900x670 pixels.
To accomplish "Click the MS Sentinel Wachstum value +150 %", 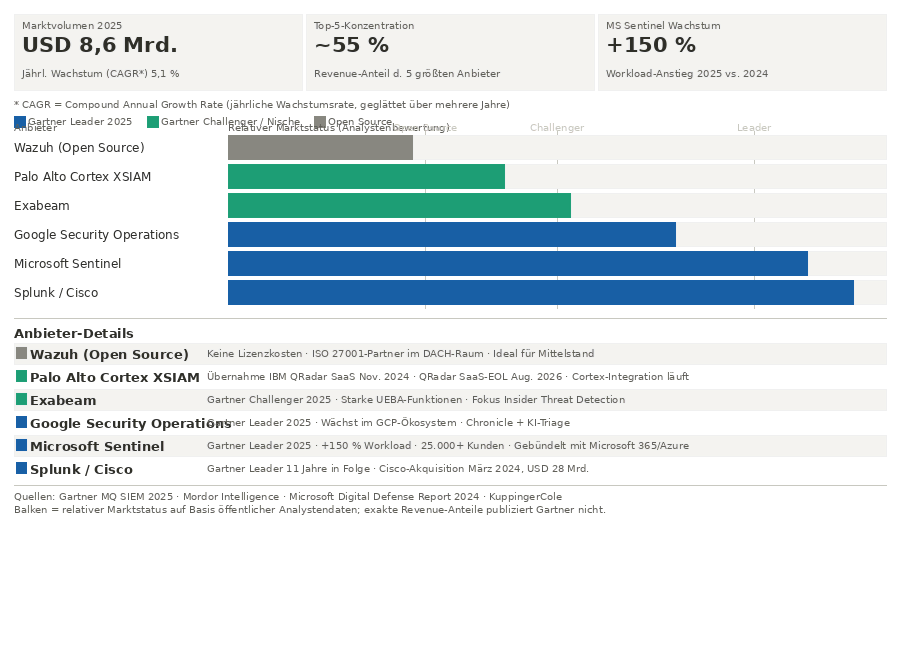I will click(651, 45).
